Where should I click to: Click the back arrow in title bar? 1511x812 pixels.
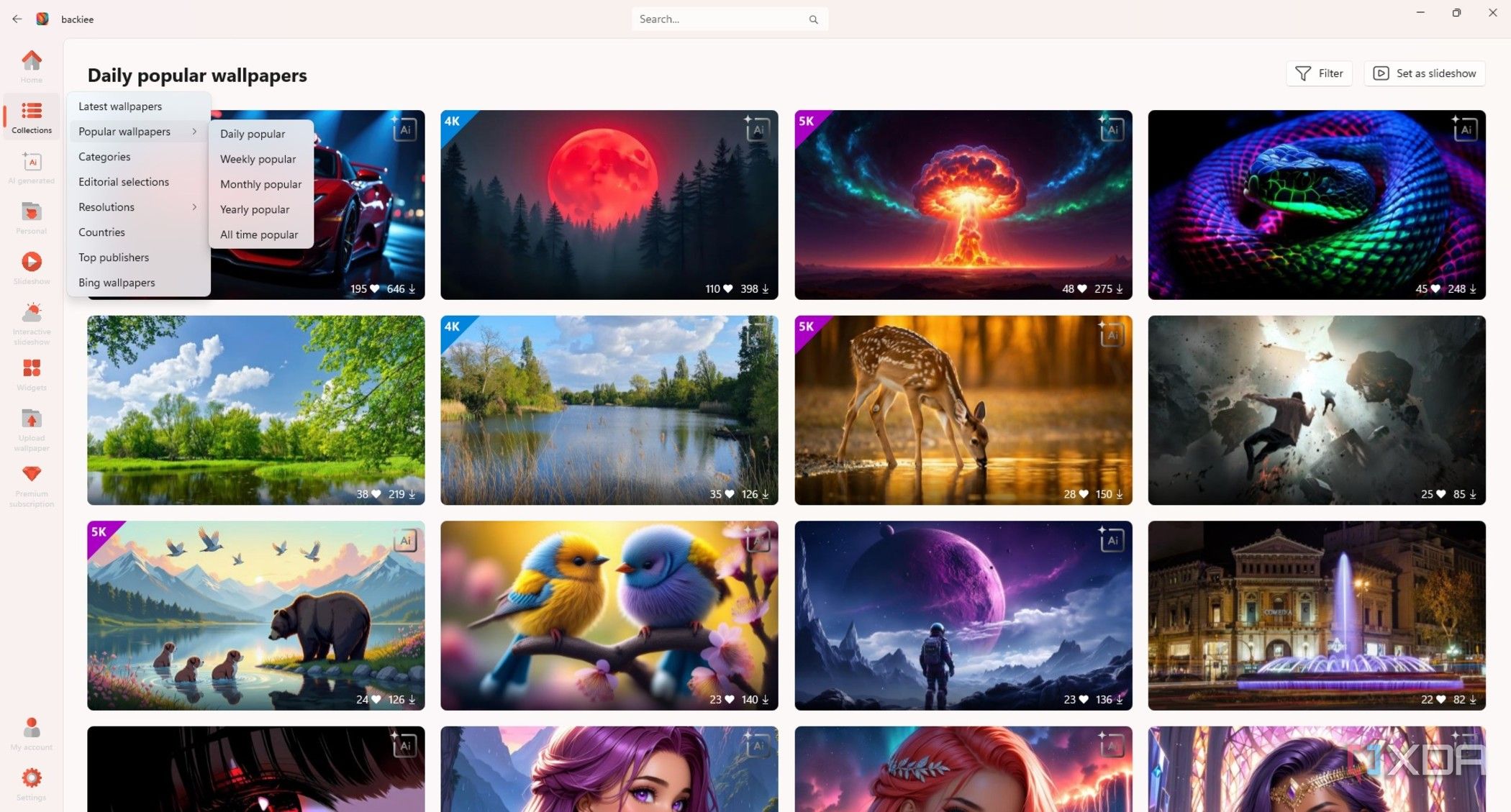[x=17, y=19]
